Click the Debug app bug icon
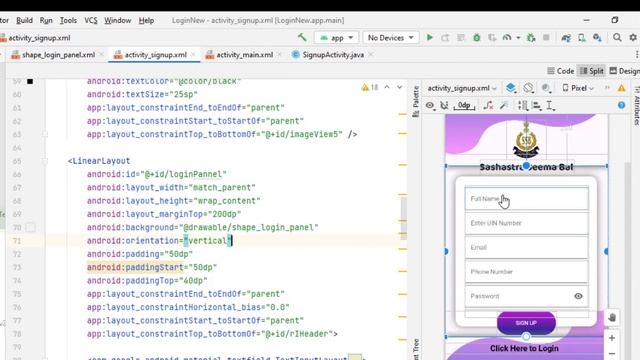This screenshot has width=640, height=360. pyautogui.click(x=476, y=38)
